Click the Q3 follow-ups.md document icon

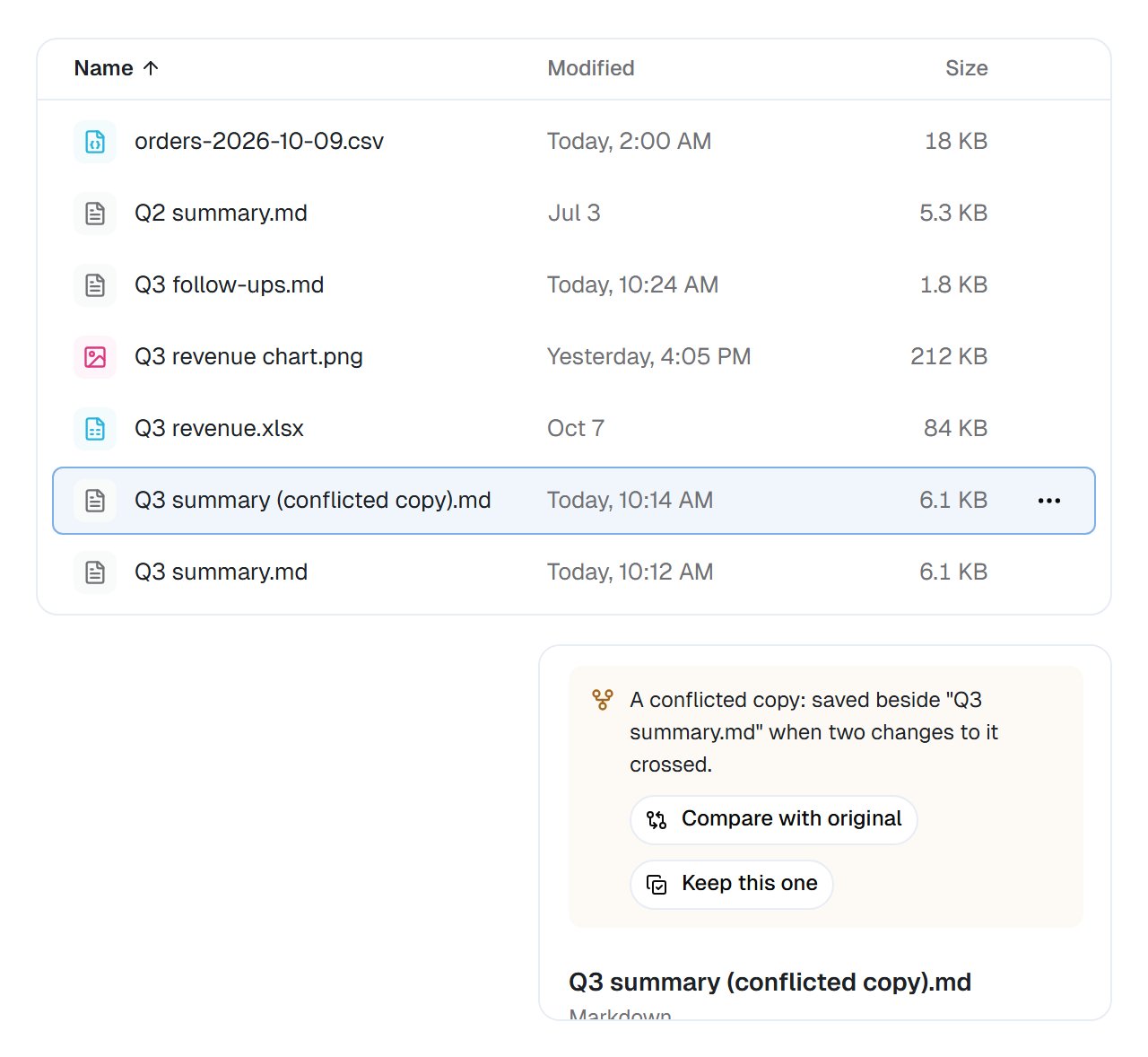pyautogui.click(x=95, y=285)
